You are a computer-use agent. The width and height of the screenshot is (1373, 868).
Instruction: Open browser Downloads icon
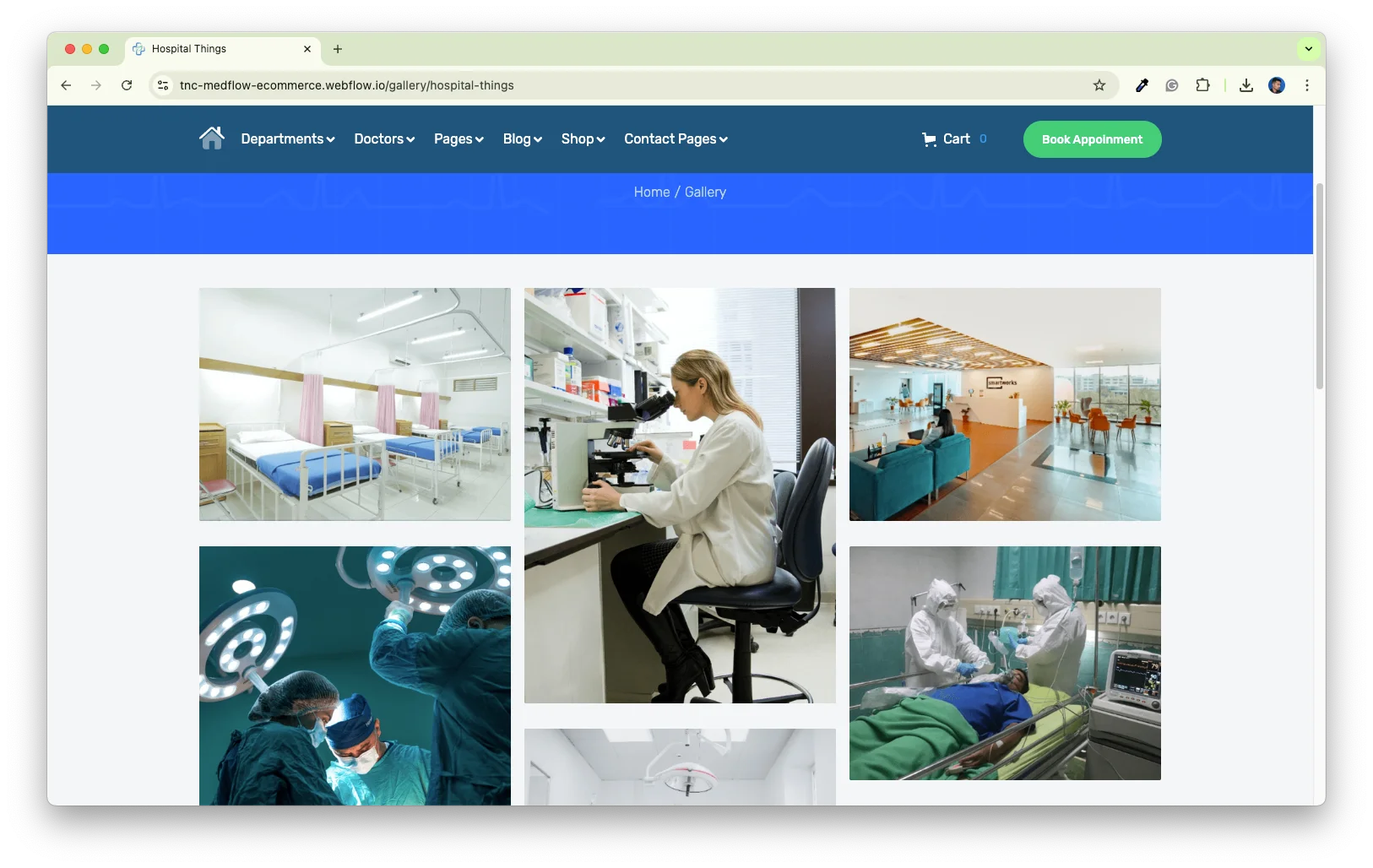click(x=1245, y=85)
